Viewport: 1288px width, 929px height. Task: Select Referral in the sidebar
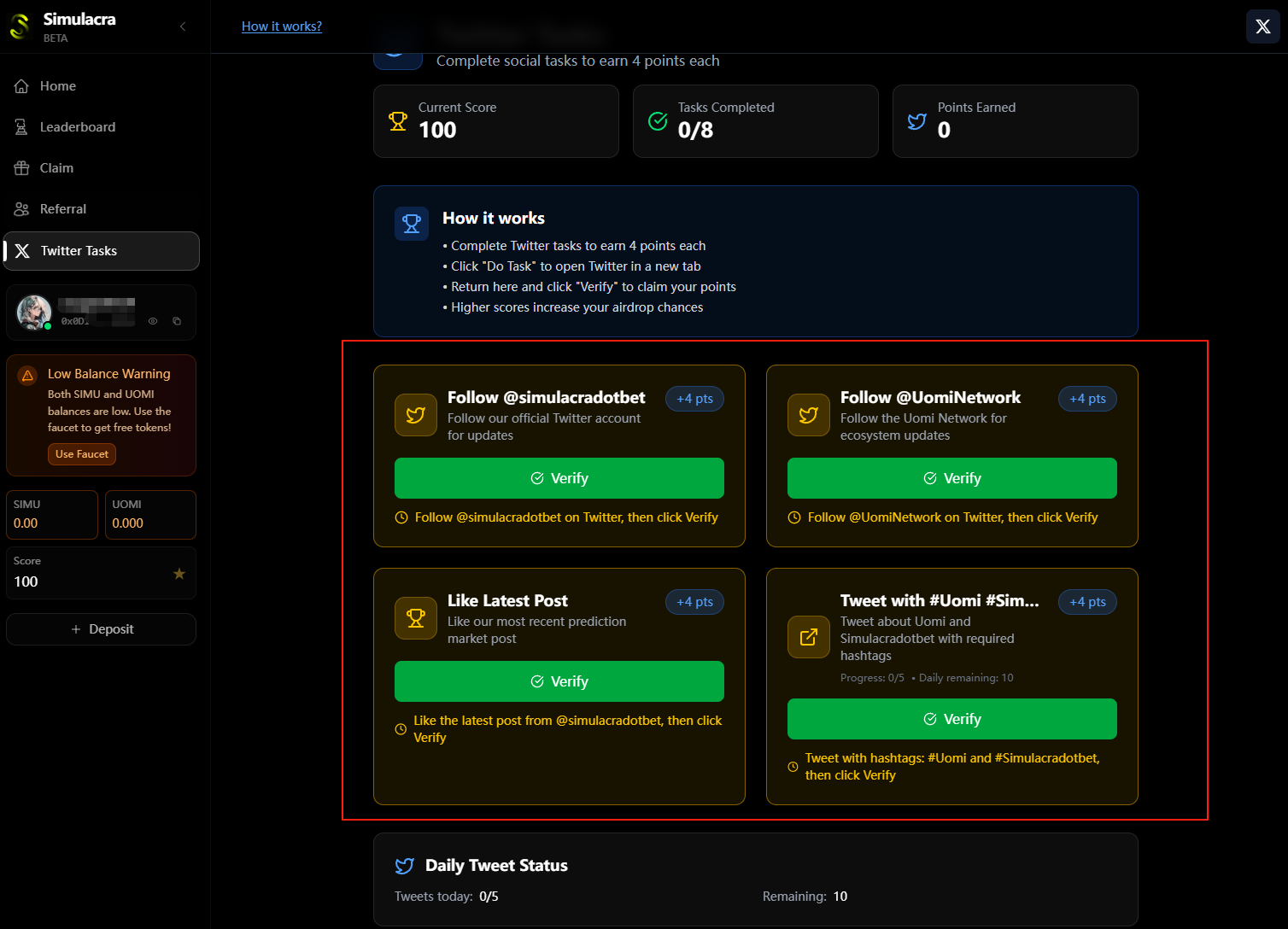coord(62,209)
